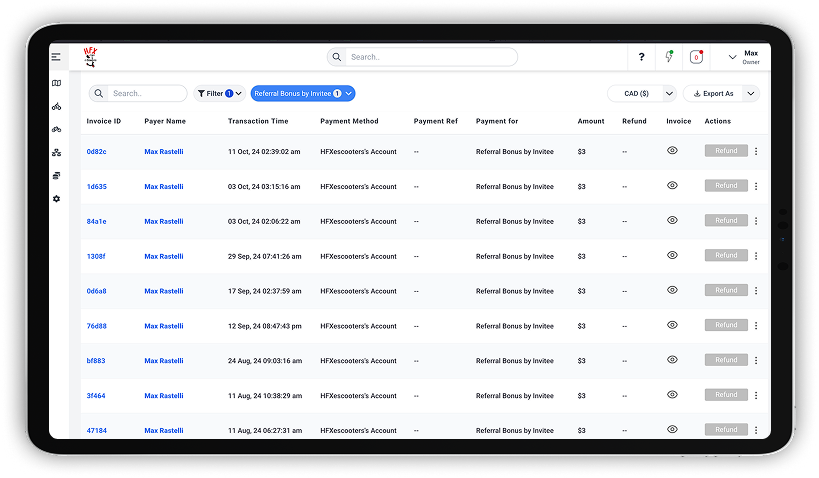
Task: Expand the Referral Bonus by Invitee filter chip
Action: coord(303,94)
